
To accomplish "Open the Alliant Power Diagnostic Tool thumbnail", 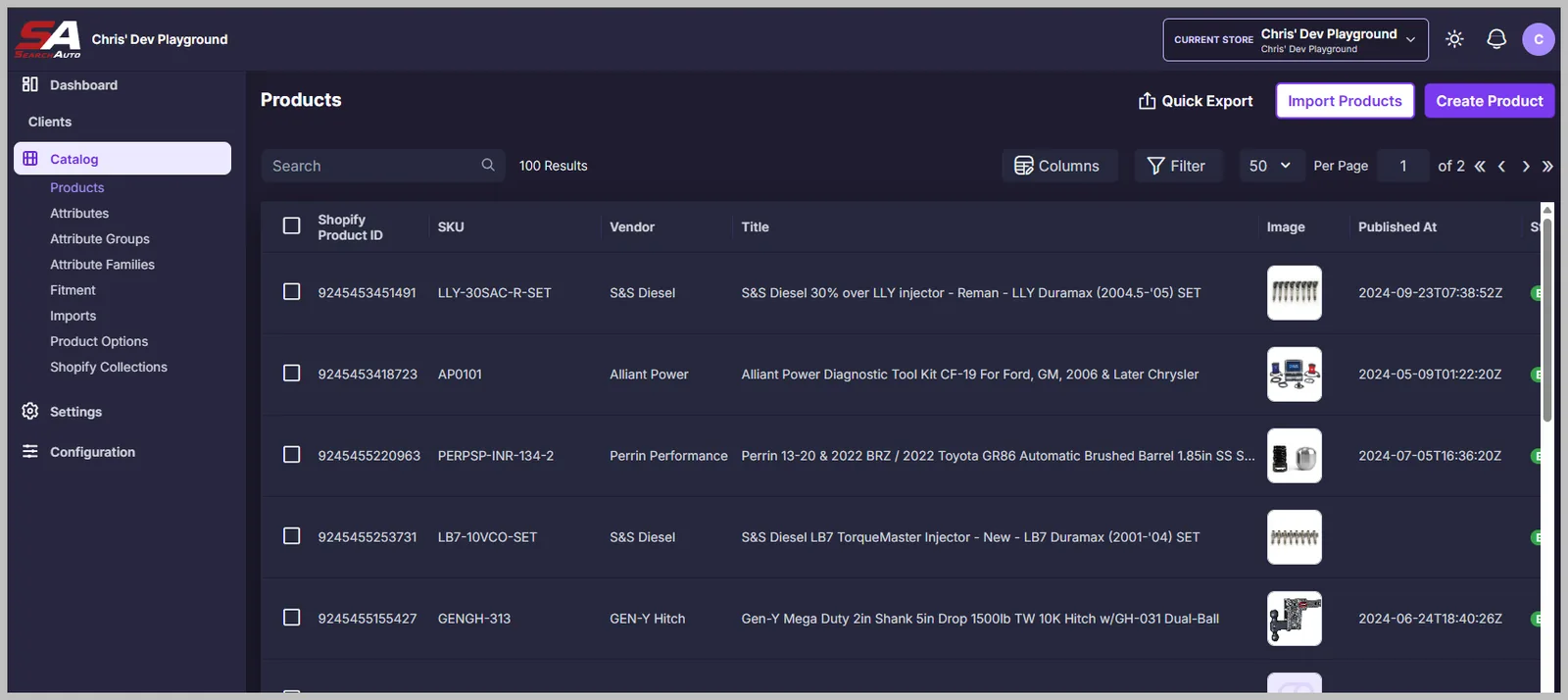I will (1294, 374).
